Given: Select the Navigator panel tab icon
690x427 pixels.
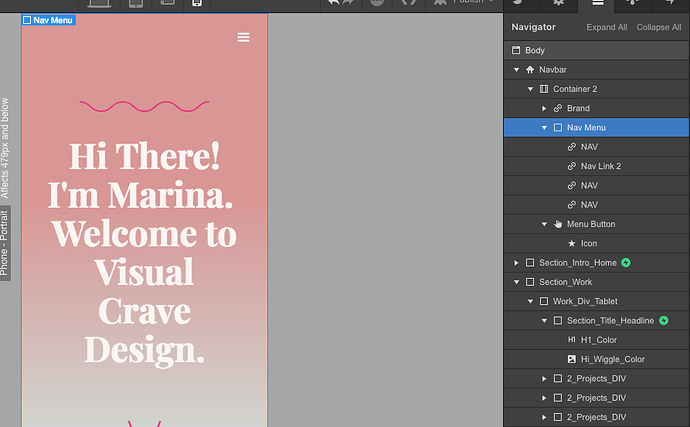Looking at the screenshot, I should (x=597, y=4).
